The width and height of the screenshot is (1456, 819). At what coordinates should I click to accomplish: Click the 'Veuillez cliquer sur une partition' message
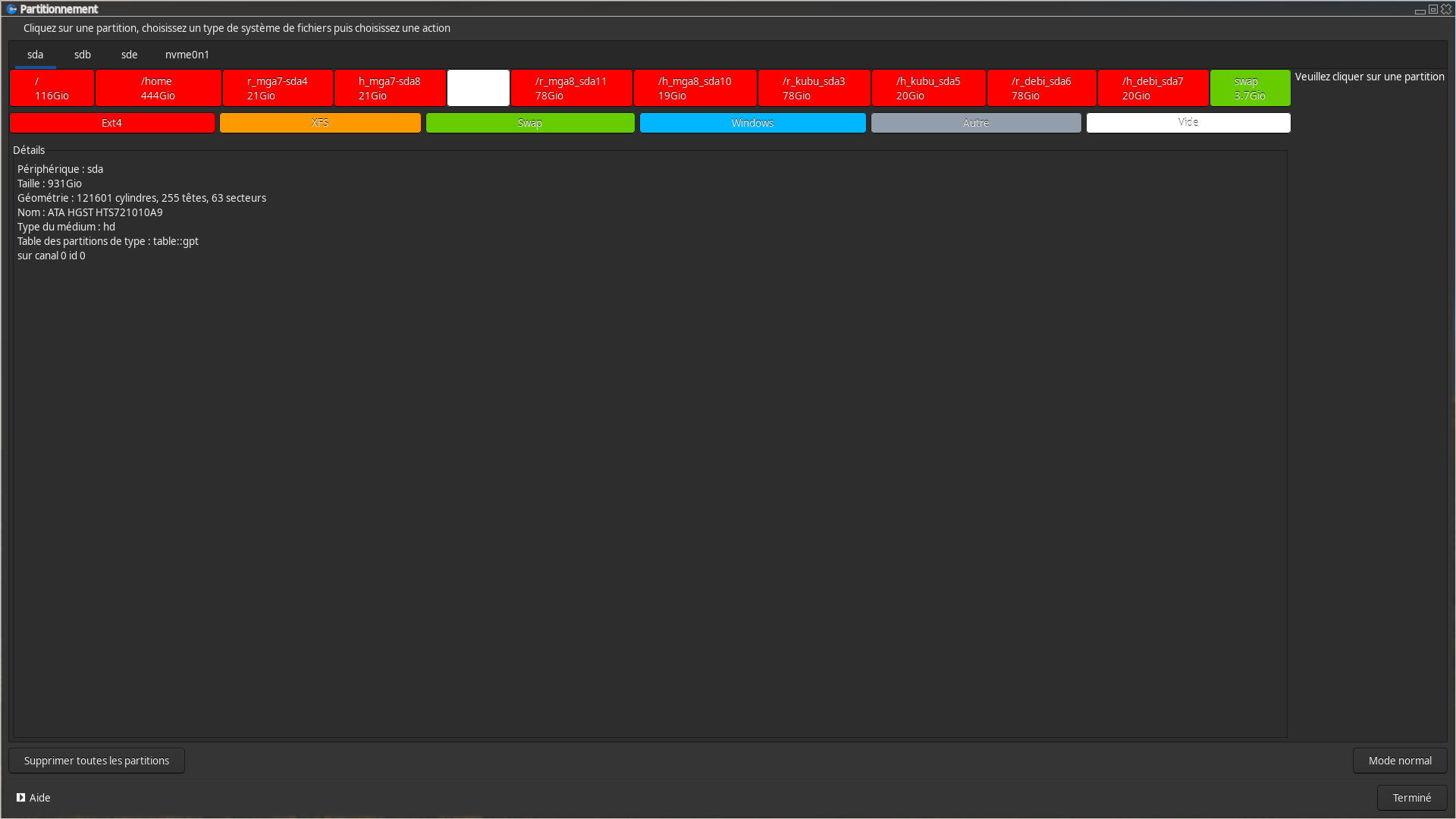(x=1370, y=77)
